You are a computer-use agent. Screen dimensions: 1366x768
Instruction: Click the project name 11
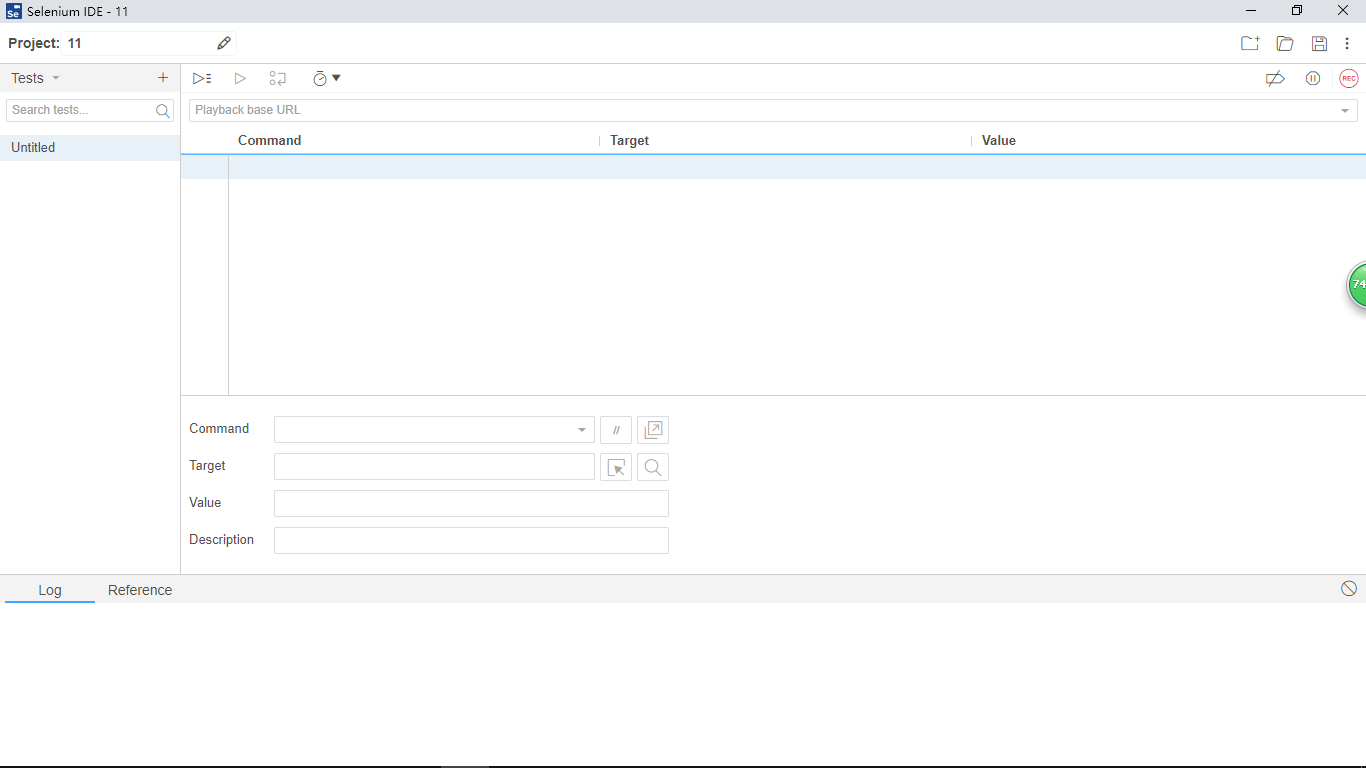75,44
